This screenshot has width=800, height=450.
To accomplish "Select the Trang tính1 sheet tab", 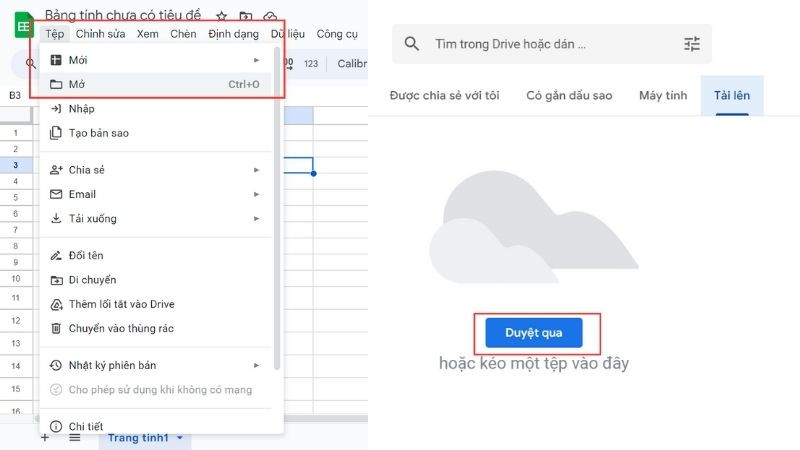I will coord(145,438).
